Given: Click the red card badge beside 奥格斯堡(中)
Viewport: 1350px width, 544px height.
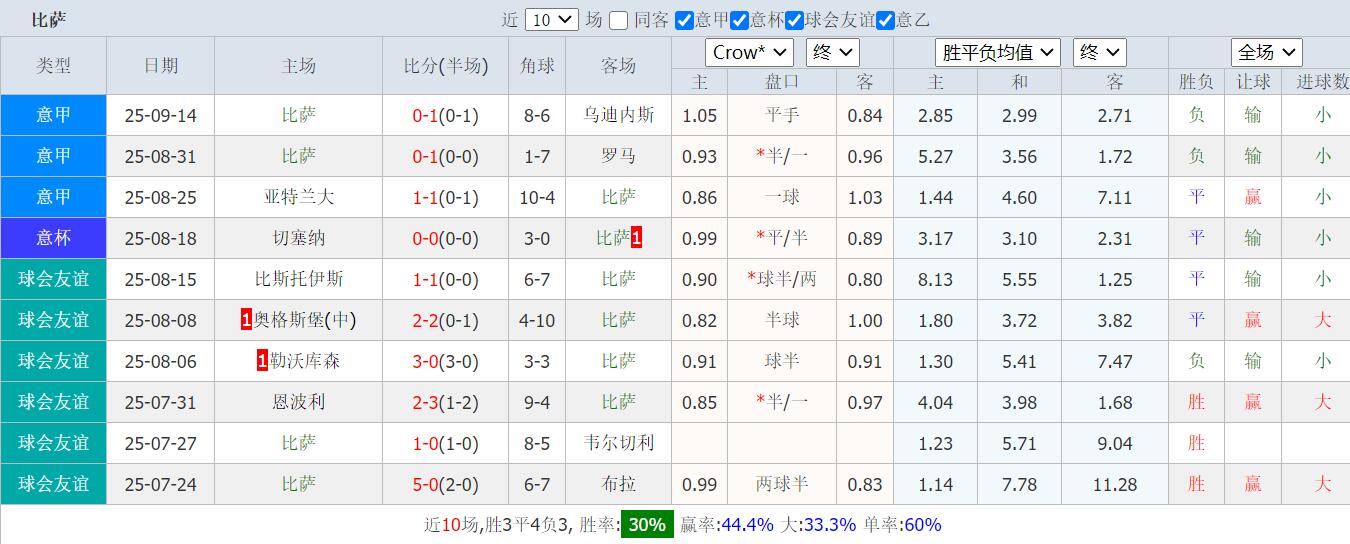Looking at the screenshot, I should (246, 320).
